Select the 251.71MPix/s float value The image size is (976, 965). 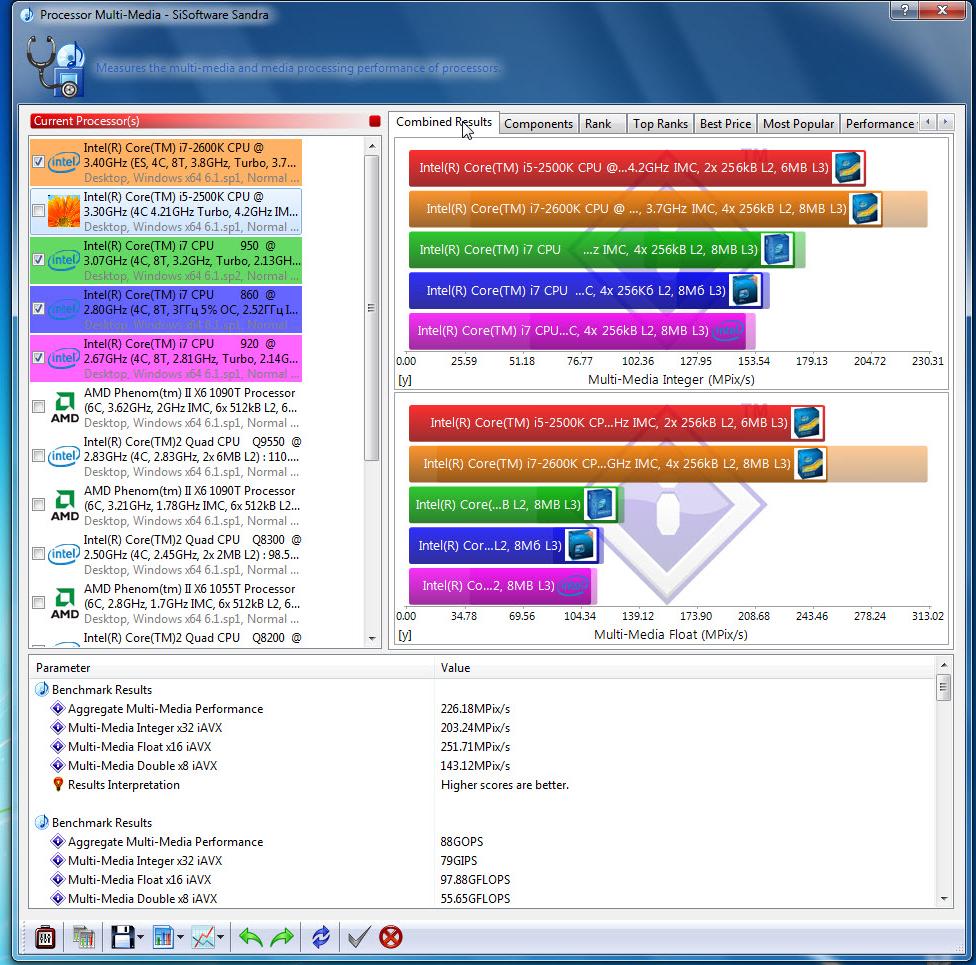[475, 746]
